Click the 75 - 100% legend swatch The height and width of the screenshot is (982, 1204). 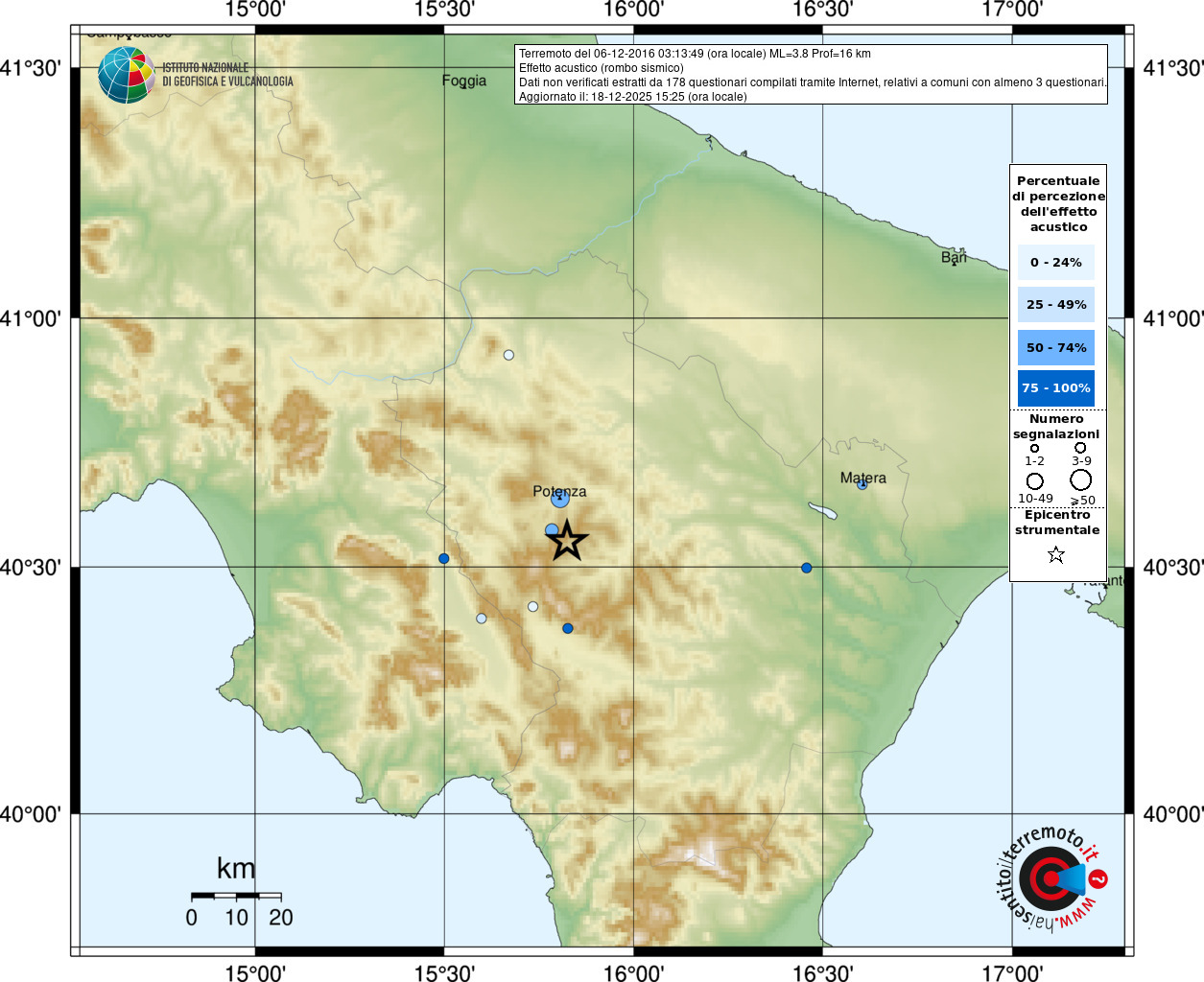1055,387
